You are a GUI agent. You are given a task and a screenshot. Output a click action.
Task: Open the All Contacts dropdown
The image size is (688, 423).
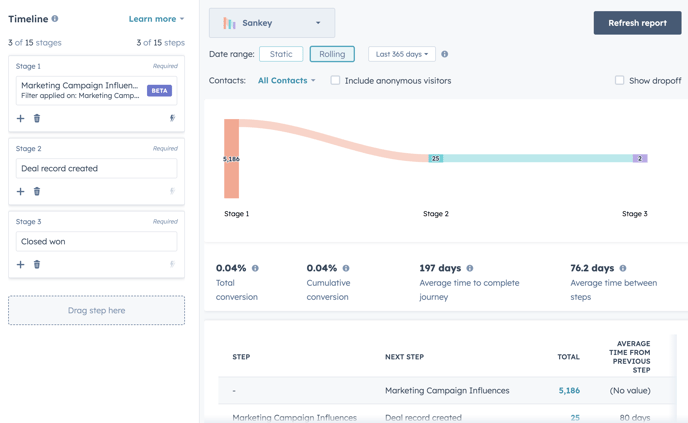point(287,80)
